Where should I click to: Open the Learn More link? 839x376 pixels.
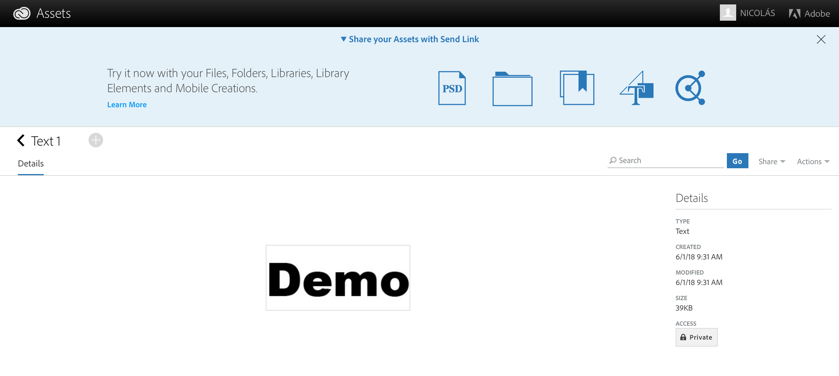click(x=127, y=105)
